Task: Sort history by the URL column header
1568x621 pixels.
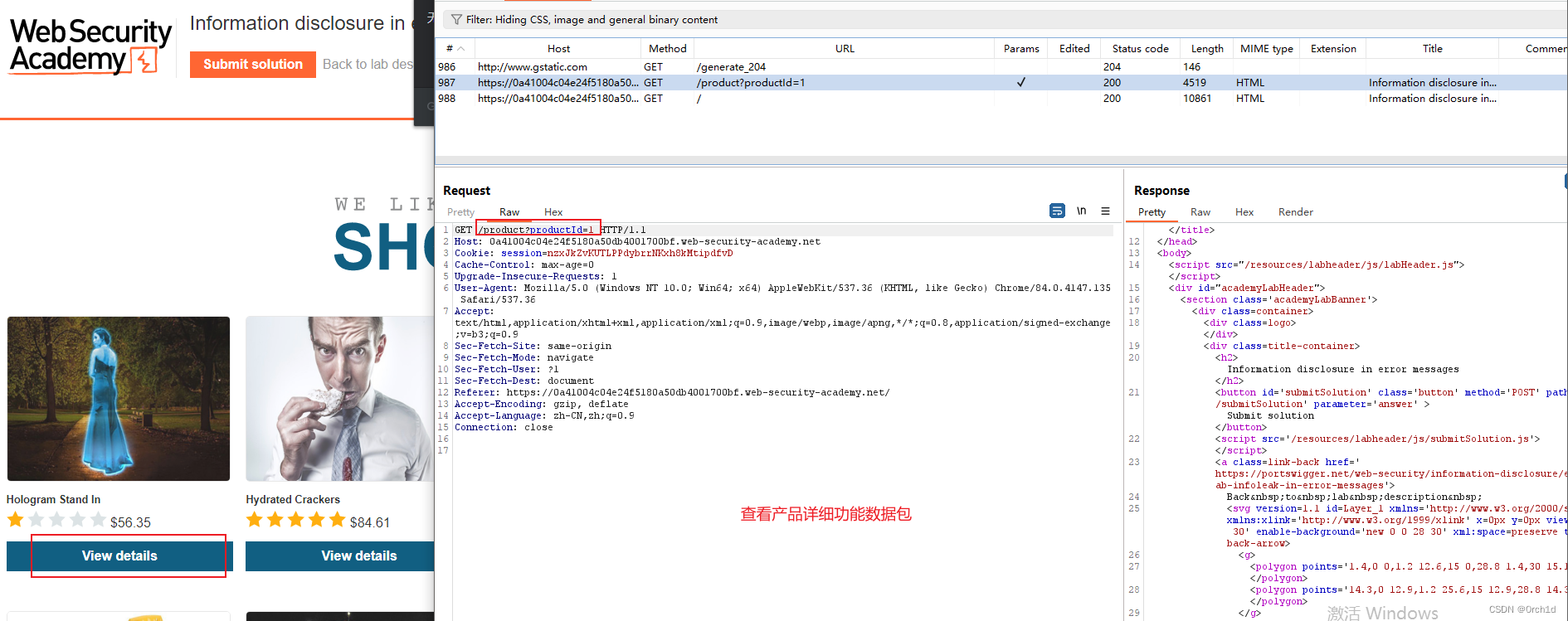Action: tap(845, 49)
